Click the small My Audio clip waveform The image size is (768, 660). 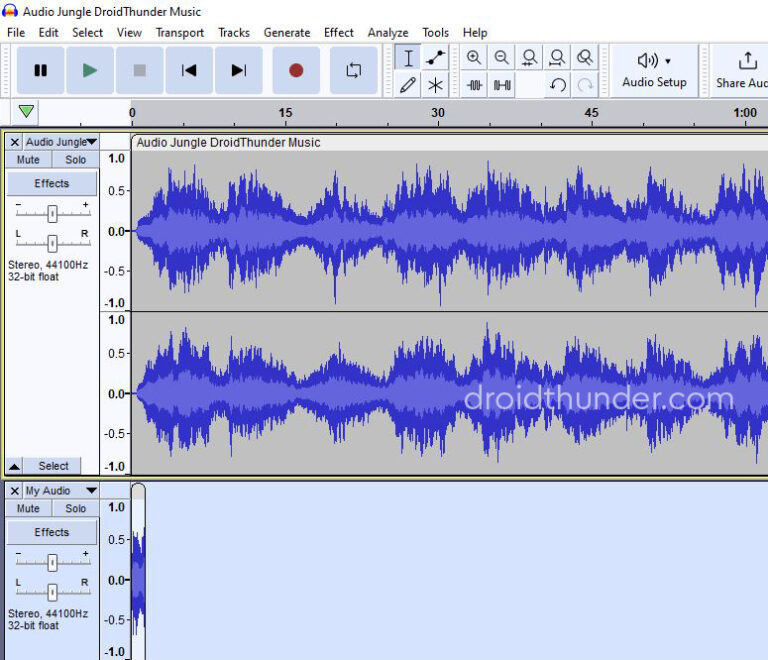coord(139,580)
